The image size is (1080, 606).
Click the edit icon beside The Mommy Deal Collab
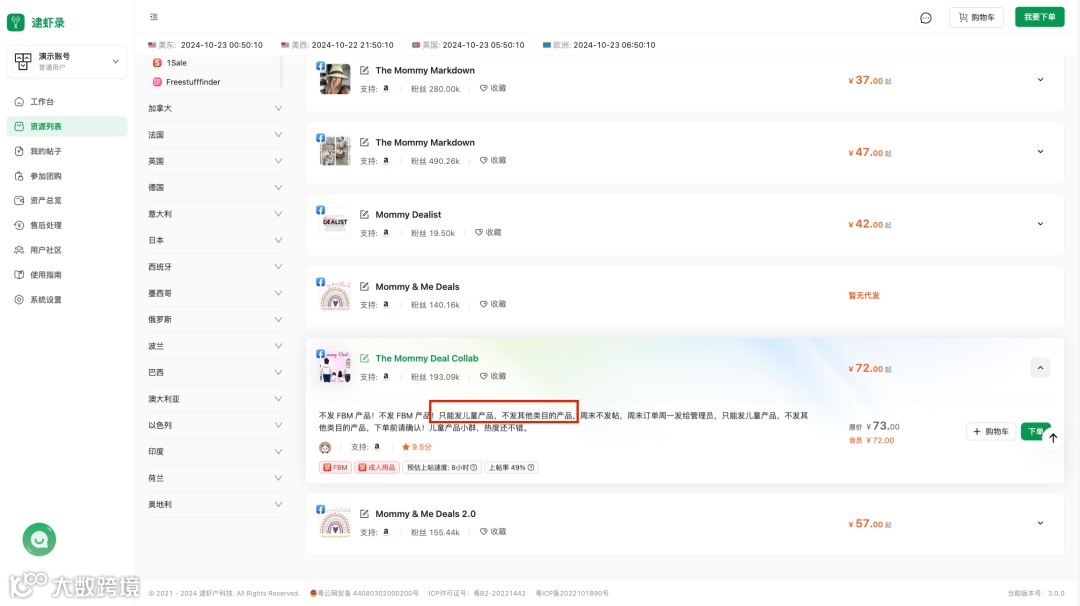[364, 359]
